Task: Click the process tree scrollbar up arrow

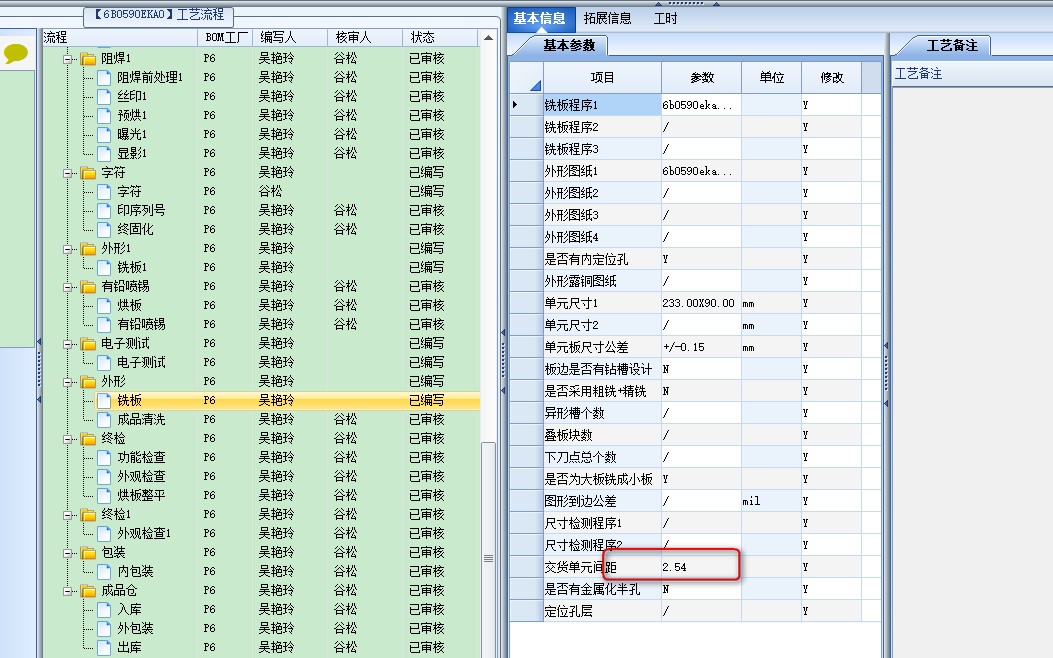Action: (488, 38)
